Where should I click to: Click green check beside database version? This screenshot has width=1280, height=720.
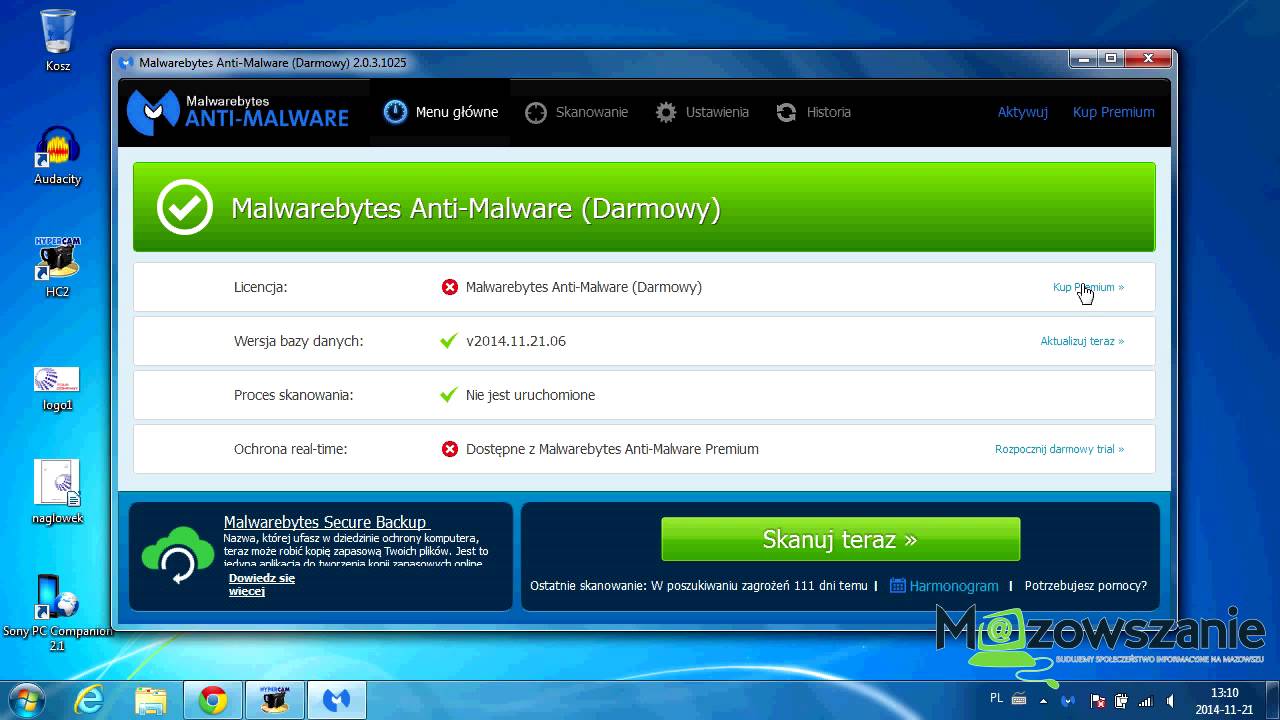449,341
